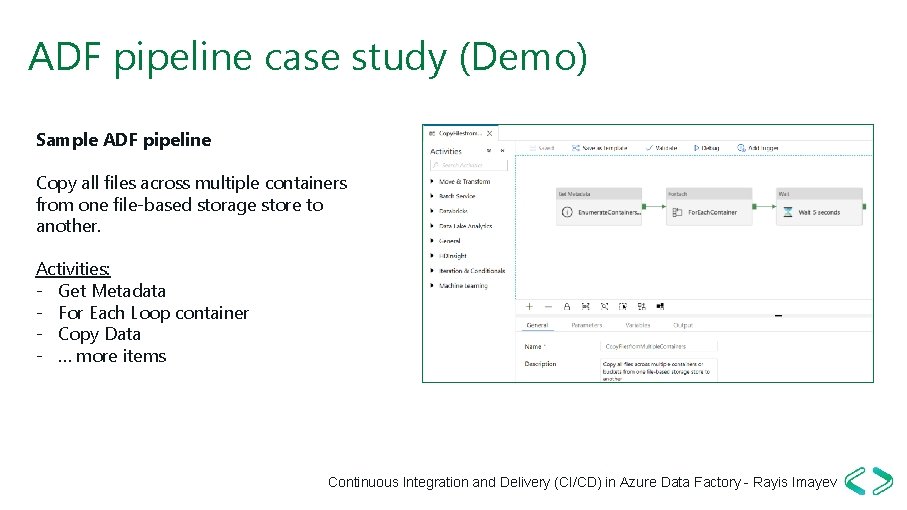Expand the Batch Service category
Screen dimensions: 907x510
click(454, 196)
